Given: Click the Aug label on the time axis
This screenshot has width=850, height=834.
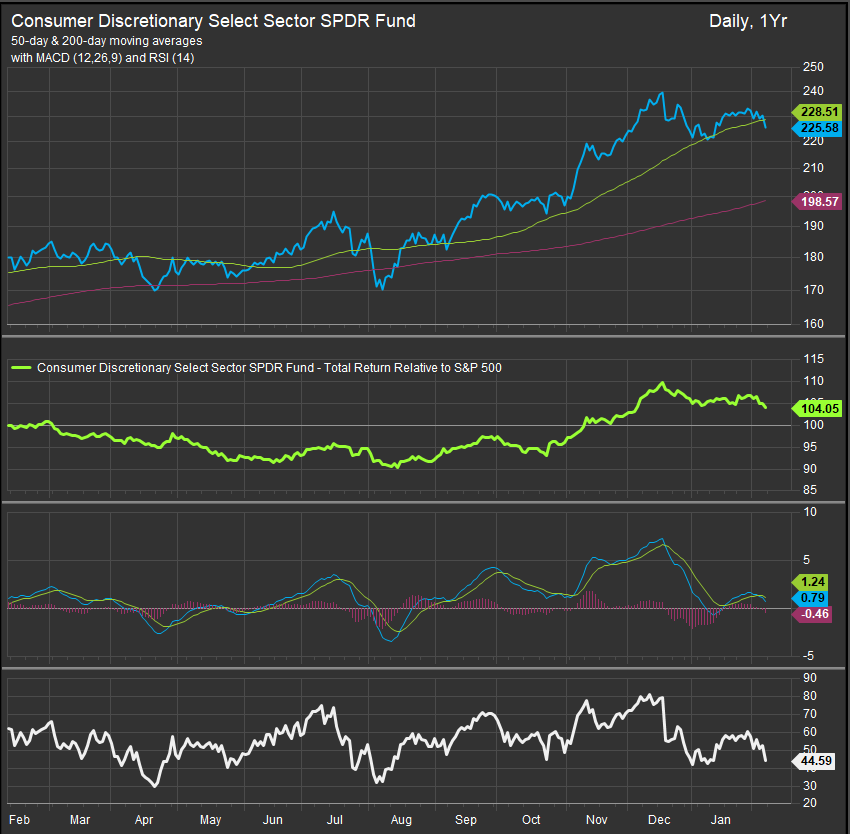Looking at the screenshot, I should tap(401, 820).
